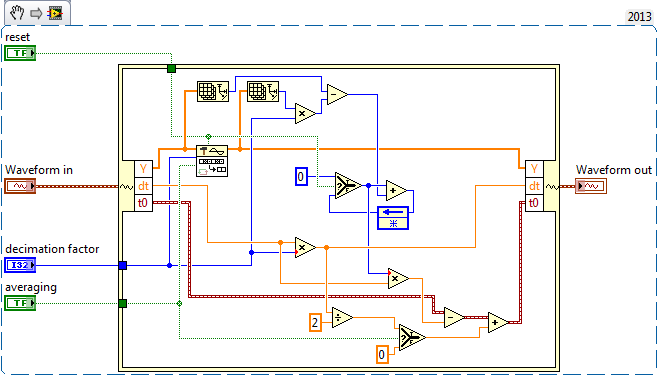Image resolution: width=658 pixels, height=376 pixels.
Task: Toggle the averaging boolean terminal
Action: 20,303
